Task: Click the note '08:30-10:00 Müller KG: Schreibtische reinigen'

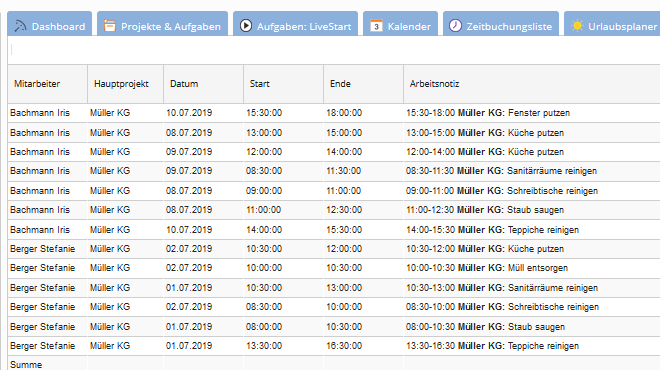Action: click(502, 307)
